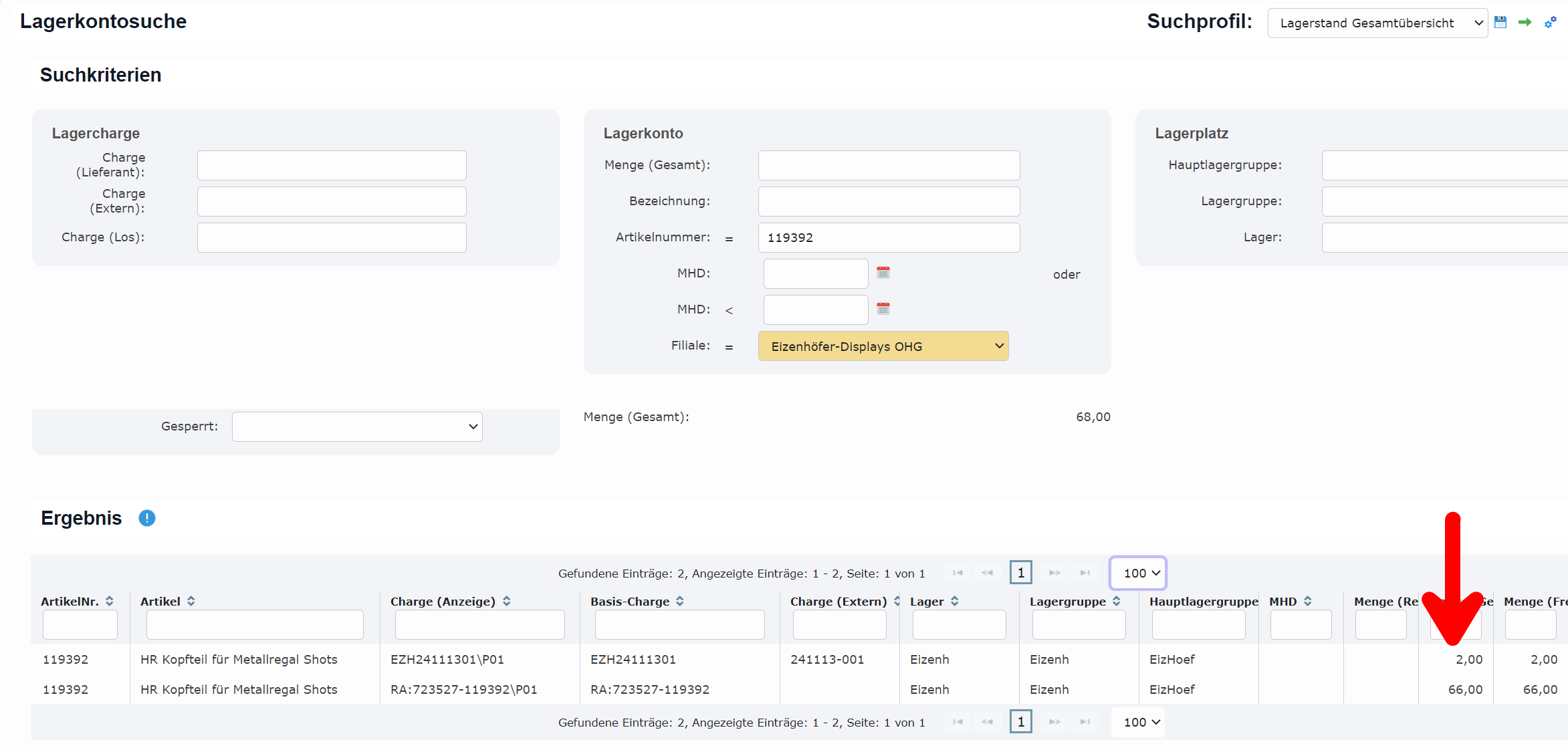Open the Suchprofil dropdown showing Lagerstand Gesamtübersicht
This screenshot has height=752, width=1568.
[1377, 23]
